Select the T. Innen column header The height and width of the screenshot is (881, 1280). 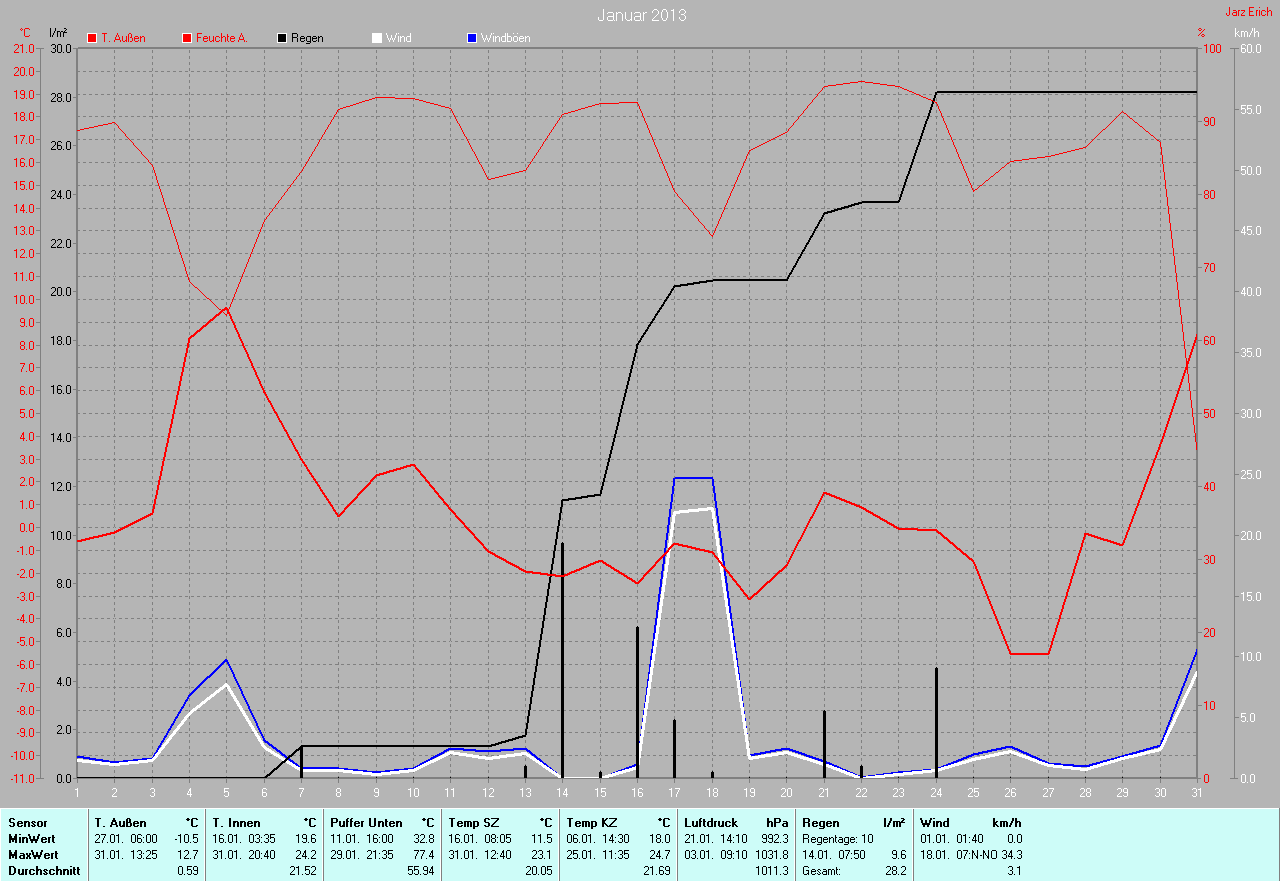236,822
